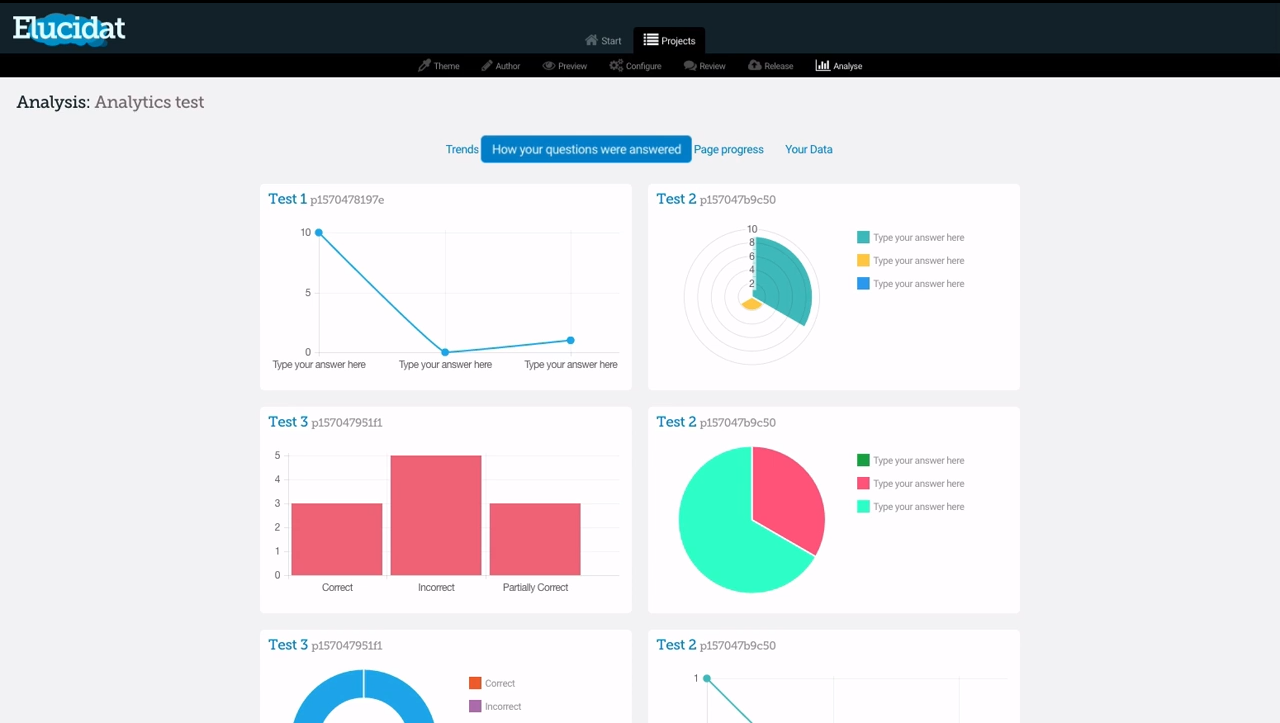Image resolution: width=1280 pixels, height=723 pixels.
Task: Click the Theme brush icon
Action: 424,66
